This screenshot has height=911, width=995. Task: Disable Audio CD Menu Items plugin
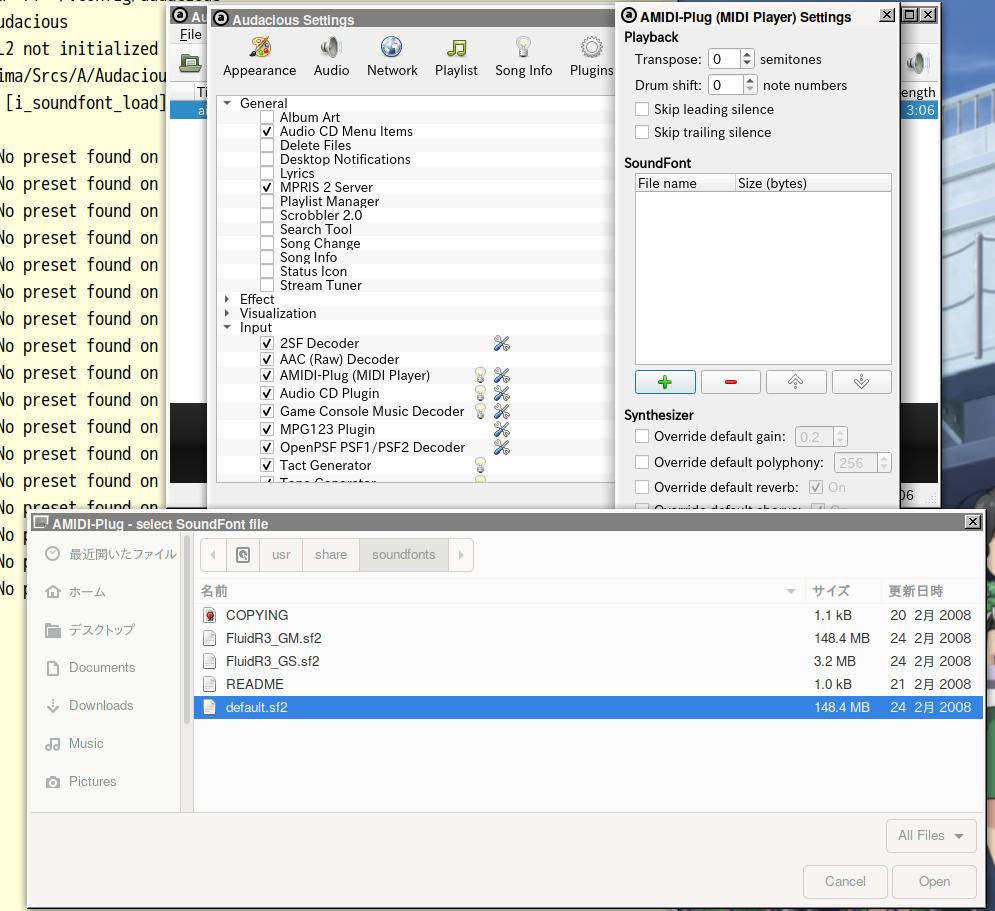pyautogui.click(x=267, y=131)
